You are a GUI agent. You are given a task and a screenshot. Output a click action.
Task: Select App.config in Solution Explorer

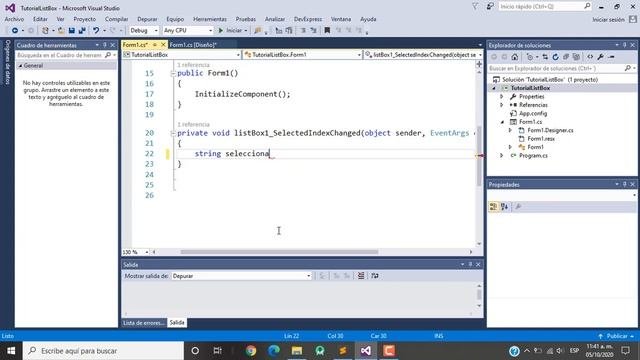(x=533, y=113)
